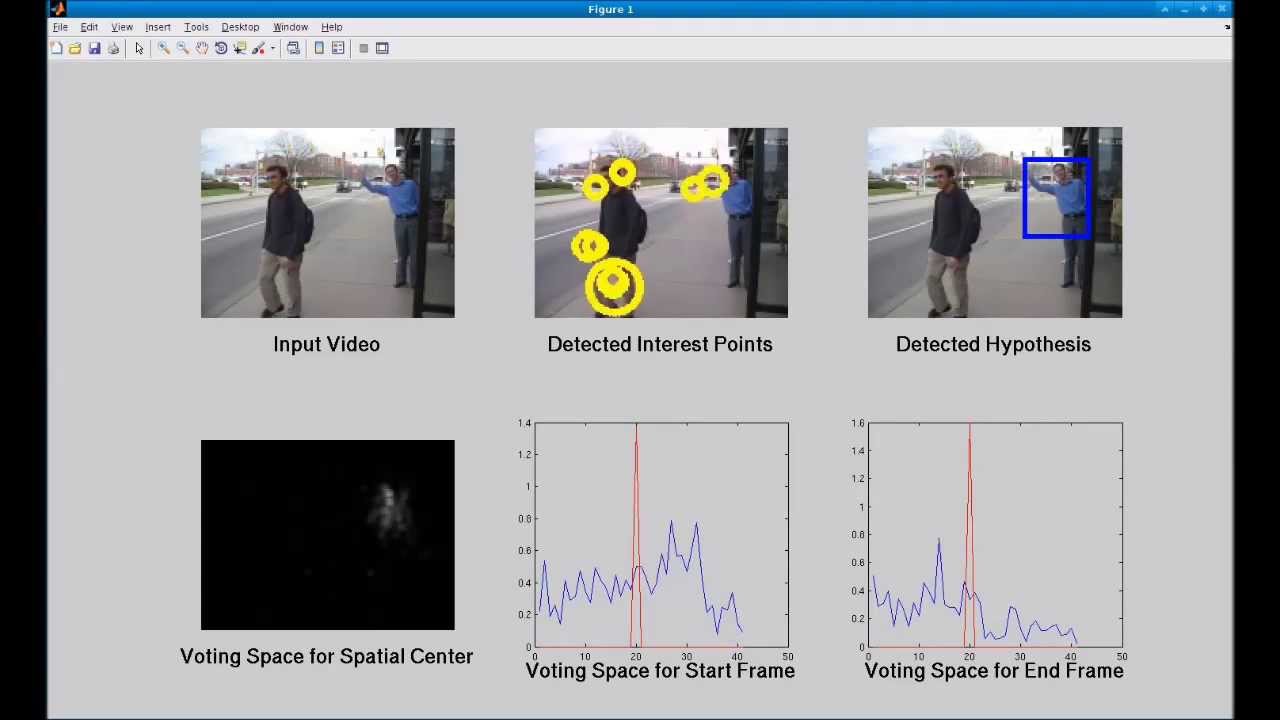Click the Show Plot Tools and Dock icon

382,48
